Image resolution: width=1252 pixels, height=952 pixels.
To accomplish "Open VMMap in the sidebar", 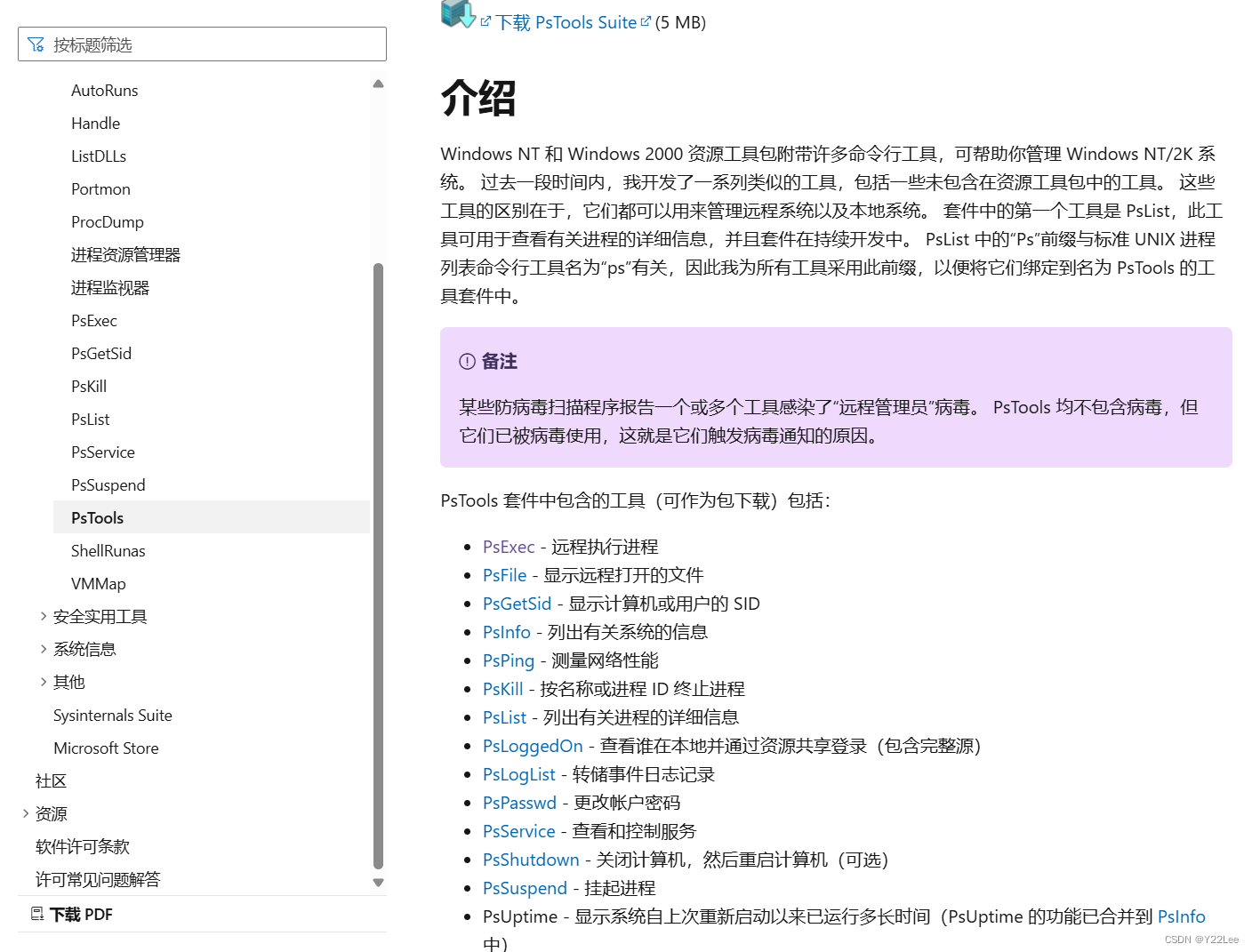I will coord(98,583).
